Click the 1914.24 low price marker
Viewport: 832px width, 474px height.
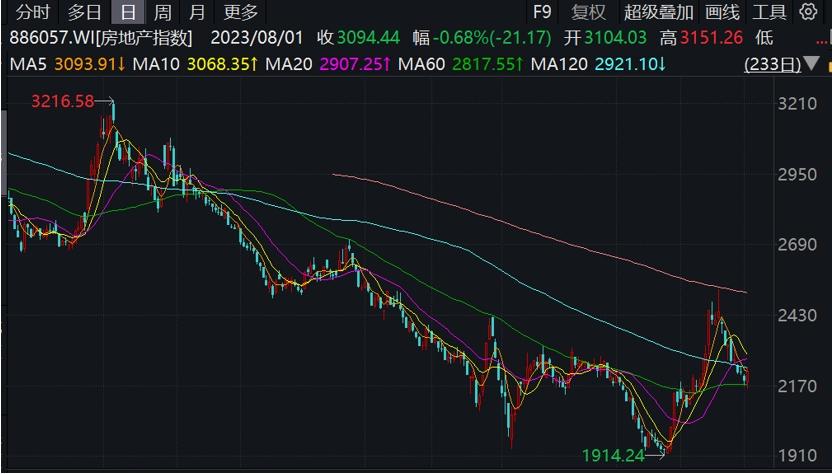[615, 455]
